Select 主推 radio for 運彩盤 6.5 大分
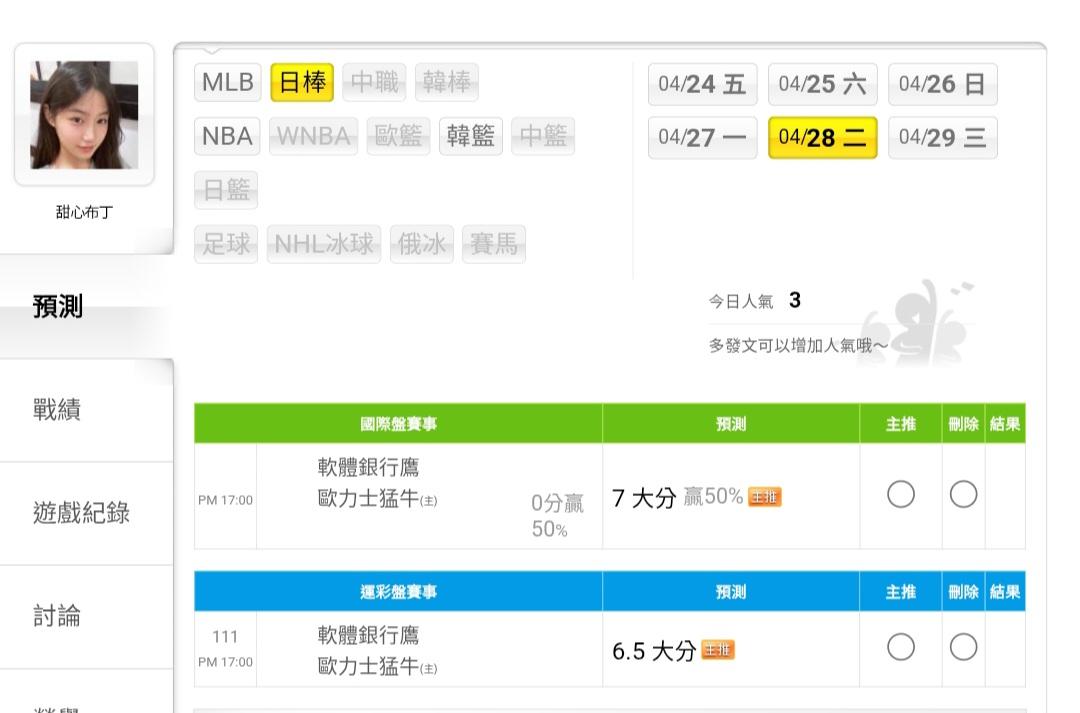Viewport: 1080px width, 713px height. tap(901, 648)
